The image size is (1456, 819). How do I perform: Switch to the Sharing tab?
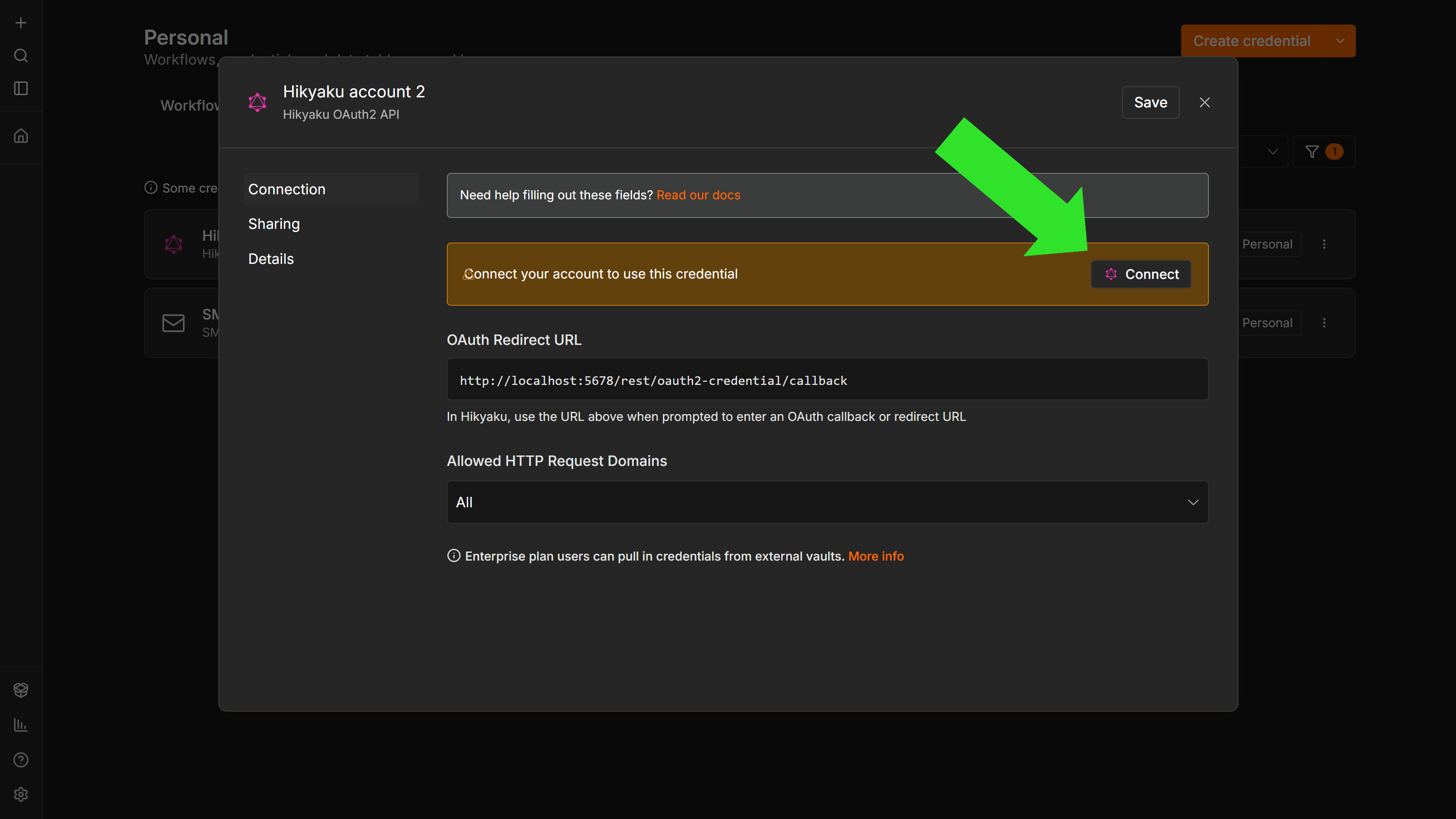[273, 224]
